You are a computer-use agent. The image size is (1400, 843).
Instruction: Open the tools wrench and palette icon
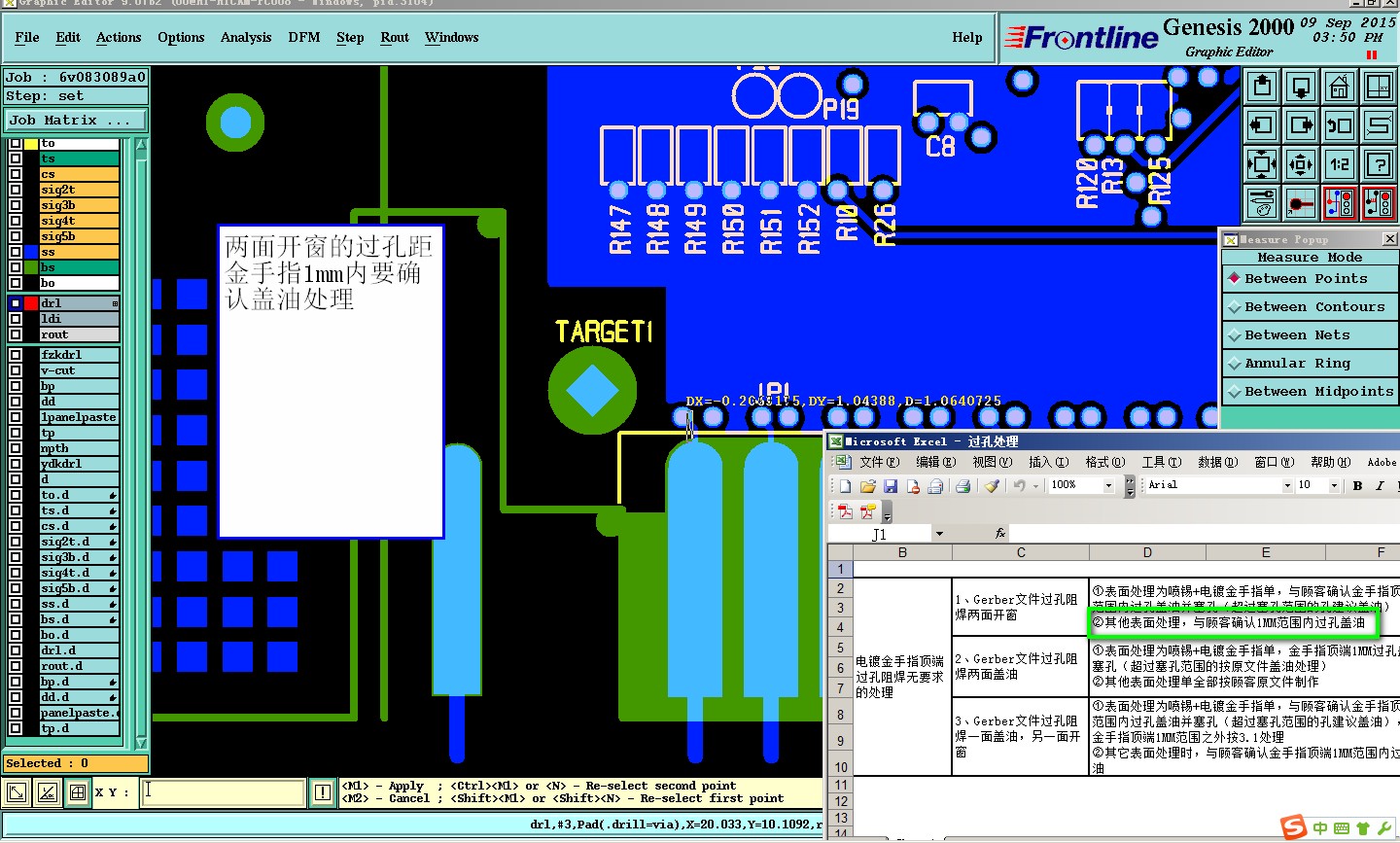1262,203
